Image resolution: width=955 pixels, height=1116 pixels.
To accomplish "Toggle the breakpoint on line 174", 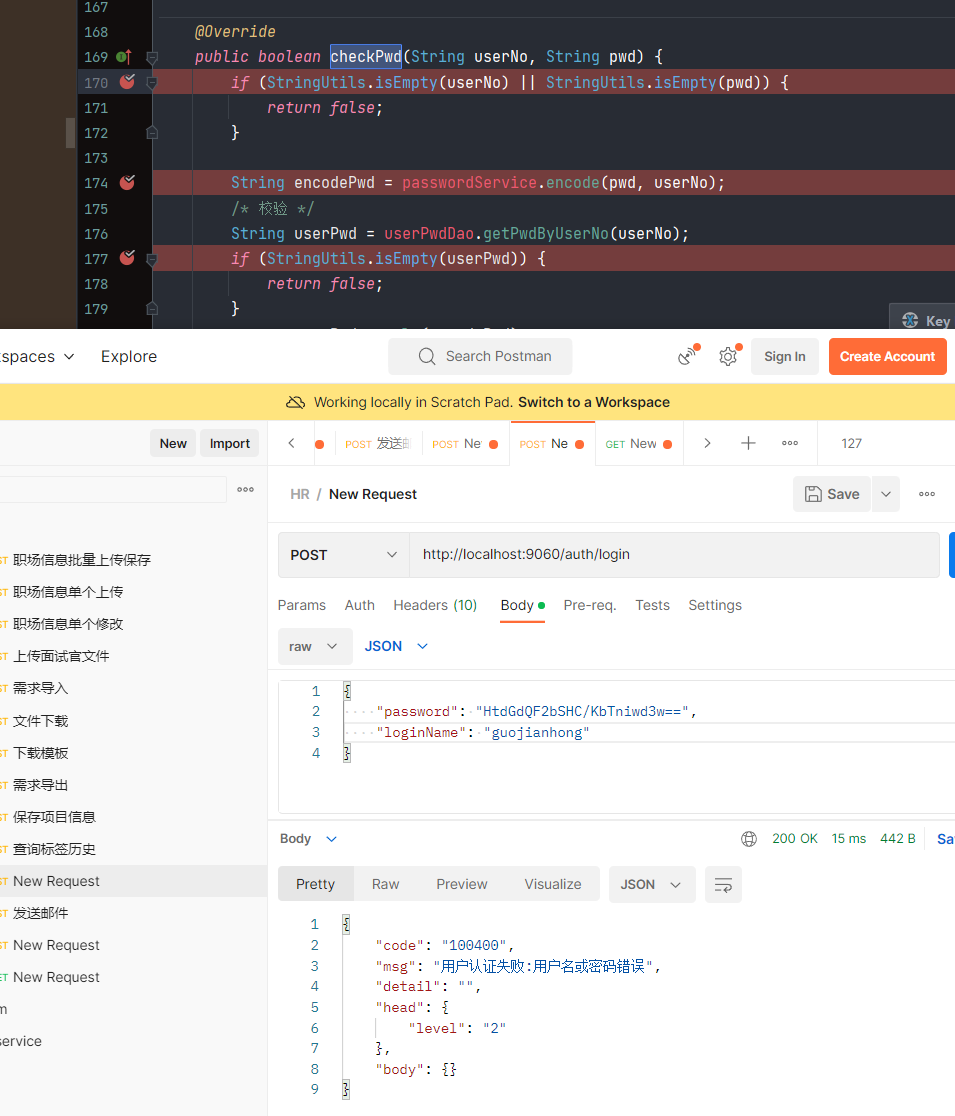I will click(127, 183).
